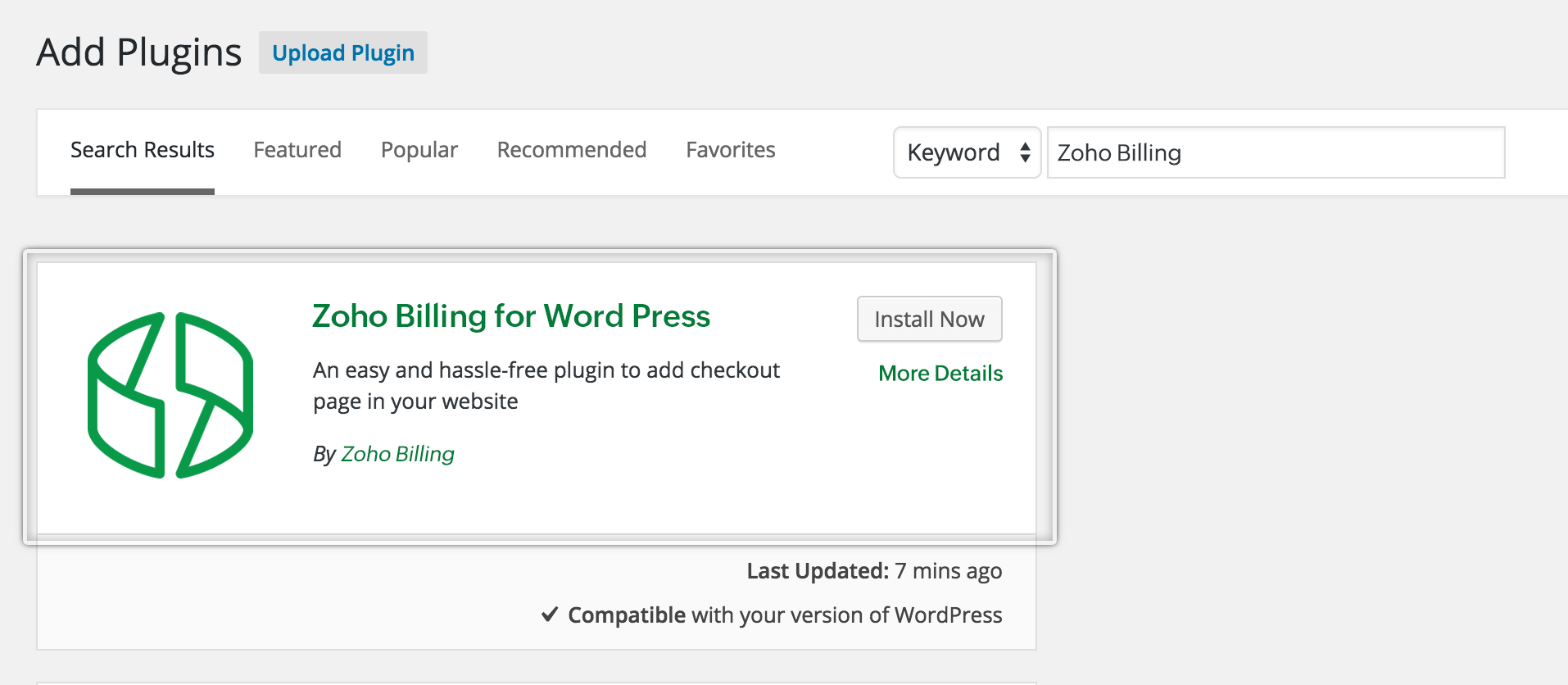Open the Recommended tab

(572, 150)
